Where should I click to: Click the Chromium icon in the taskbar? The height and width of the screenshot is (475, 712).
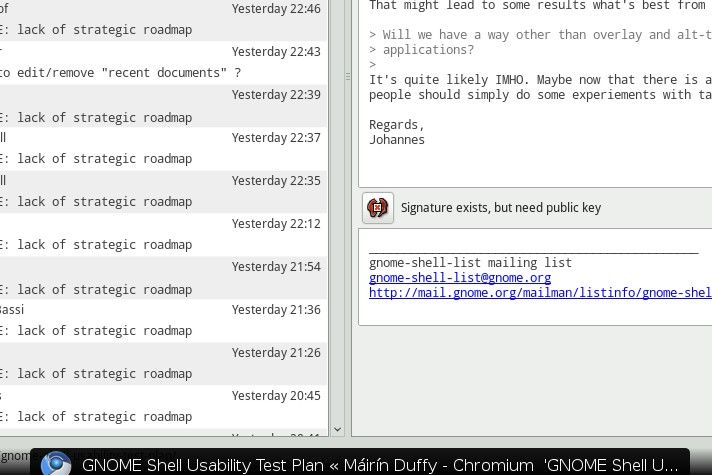[x=56, y=464]
